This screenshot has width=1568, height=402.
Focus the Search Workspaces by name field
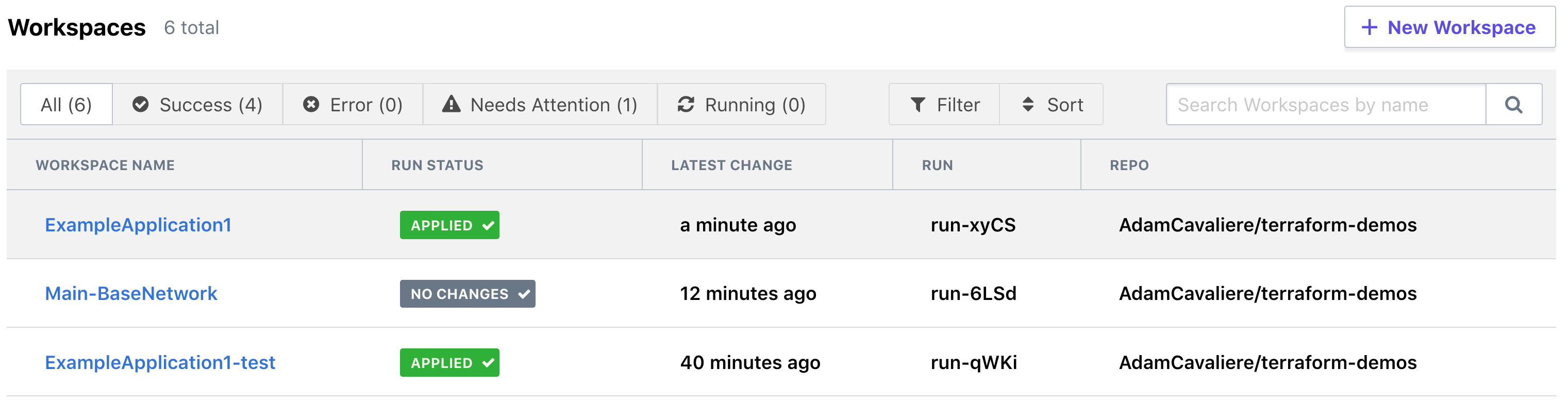(1325, 105)
